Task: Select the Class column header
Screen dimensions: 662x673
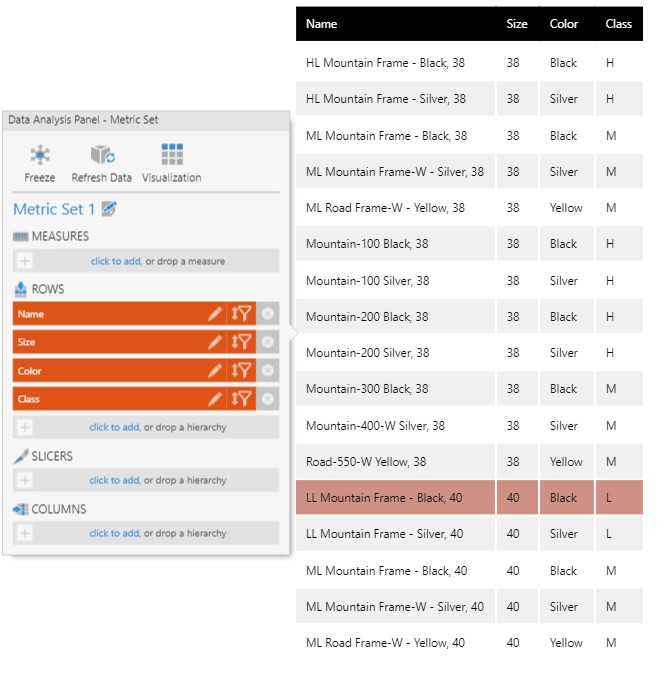Action: point(618,23)
